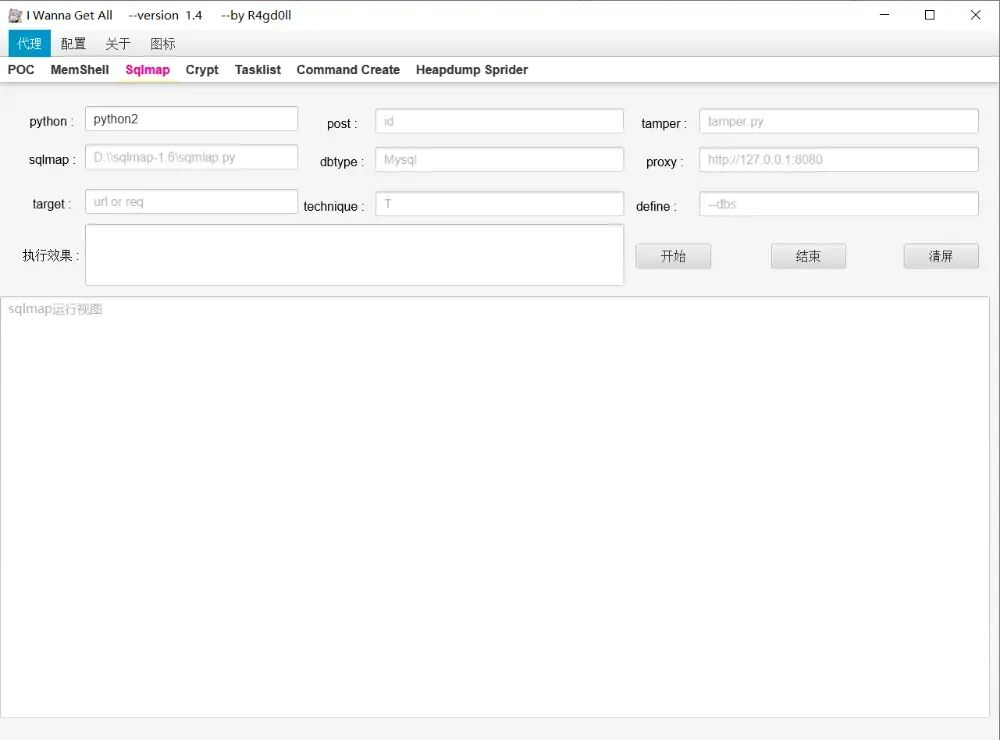Clear output with the 清屏 button
Image resolution: width=1000 pixels, height=740 pixels.
941,256
